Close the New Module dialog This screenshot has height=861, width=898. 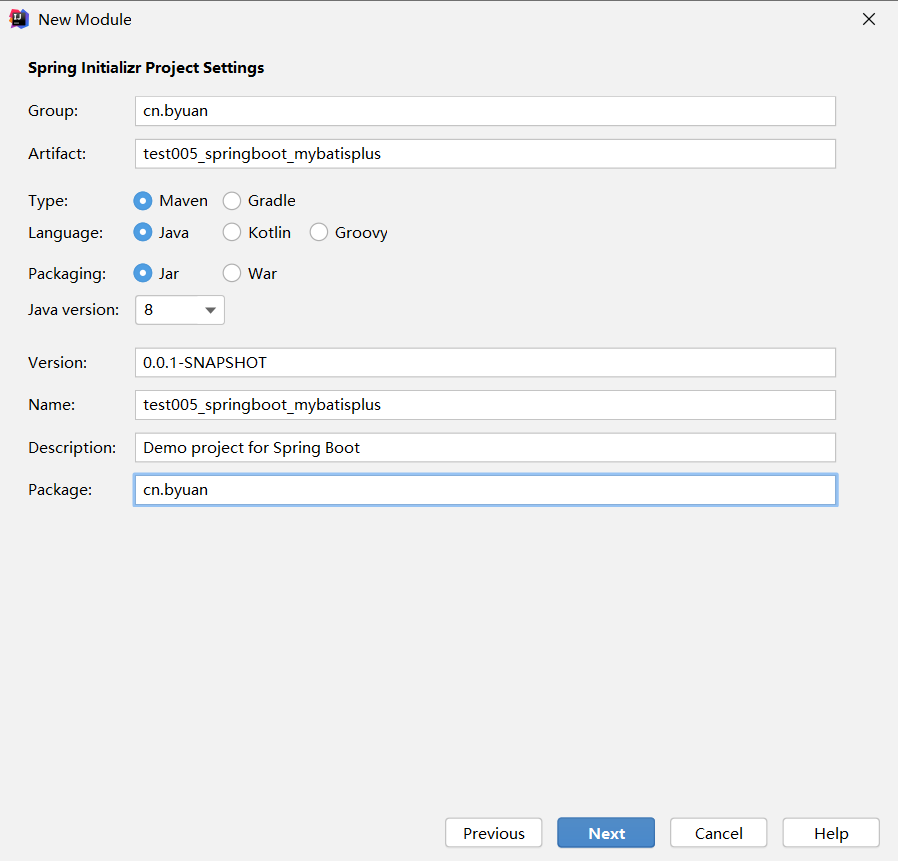868,19
